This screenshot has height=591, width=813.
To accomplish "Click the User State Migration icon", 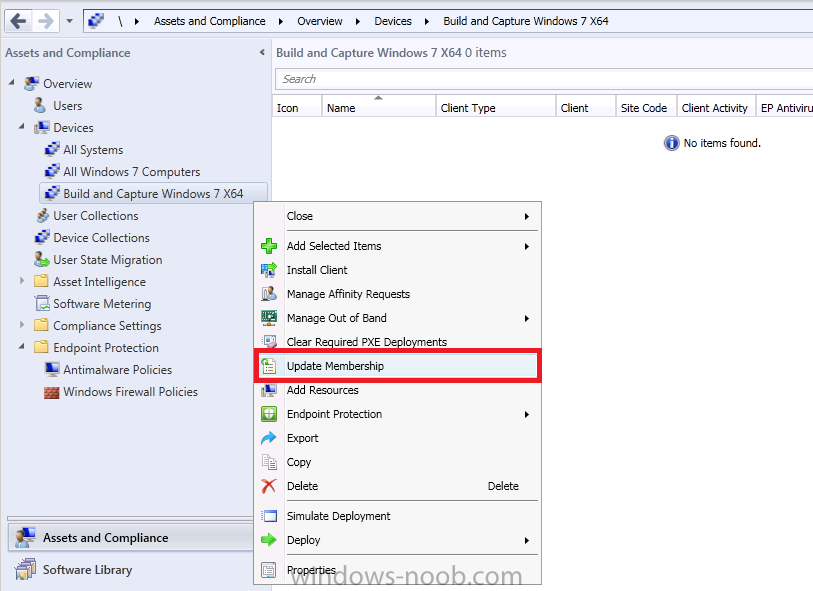I will (x=41, y=259).
